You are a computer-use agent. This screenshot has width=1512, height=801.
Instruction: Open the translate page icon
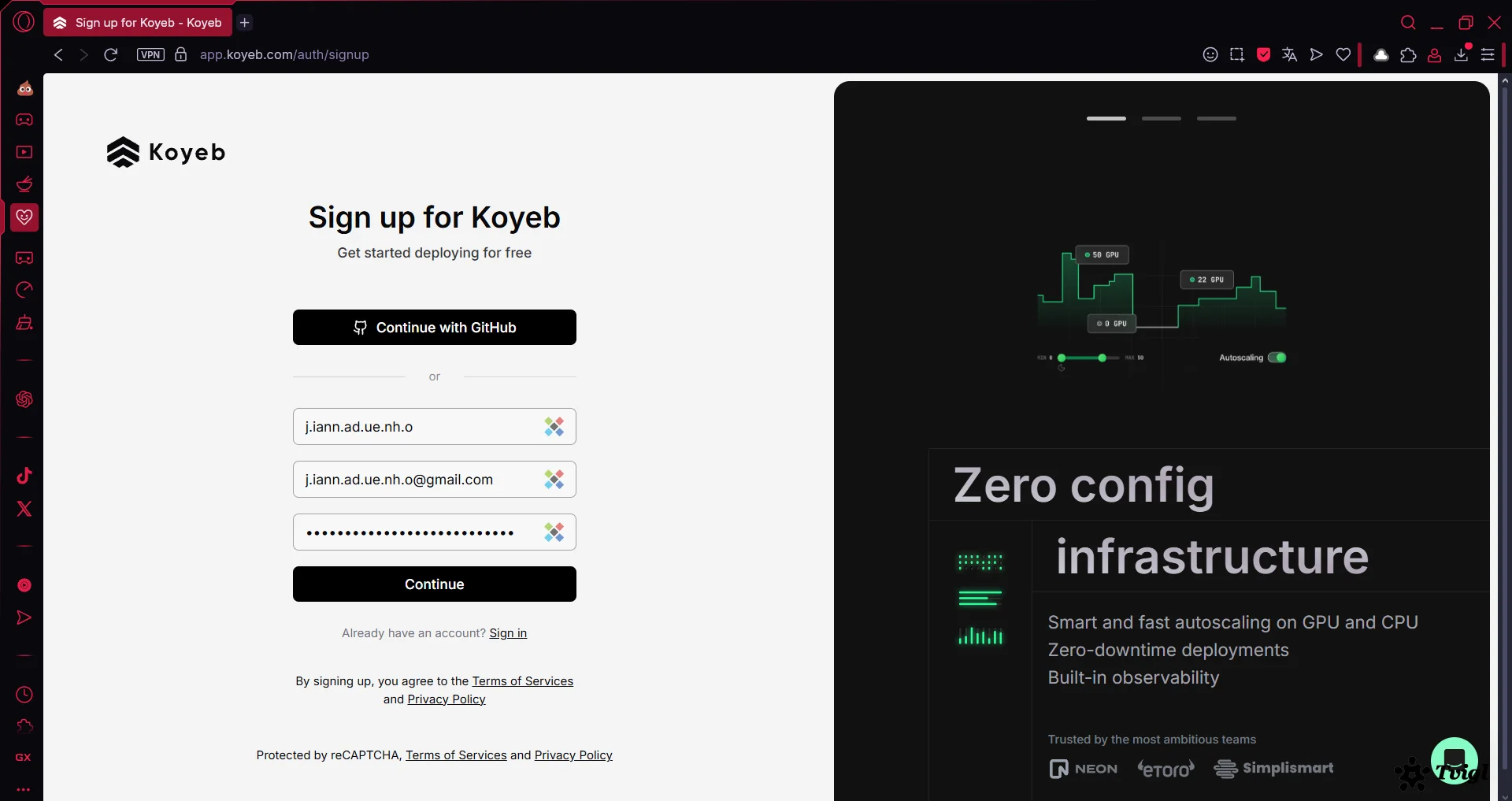pyautogui.click(x=1290, y=54)
